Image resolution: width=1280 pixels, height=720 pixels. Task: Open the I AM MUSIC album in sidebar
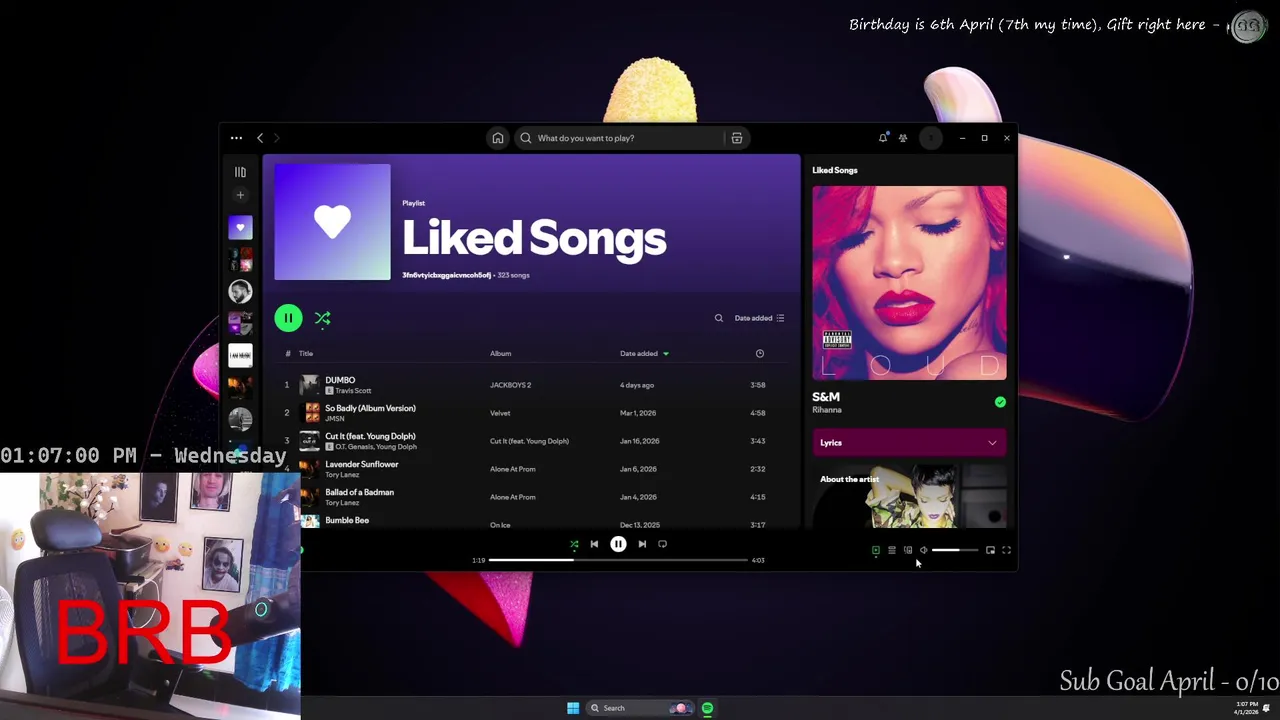pos(240,355)
